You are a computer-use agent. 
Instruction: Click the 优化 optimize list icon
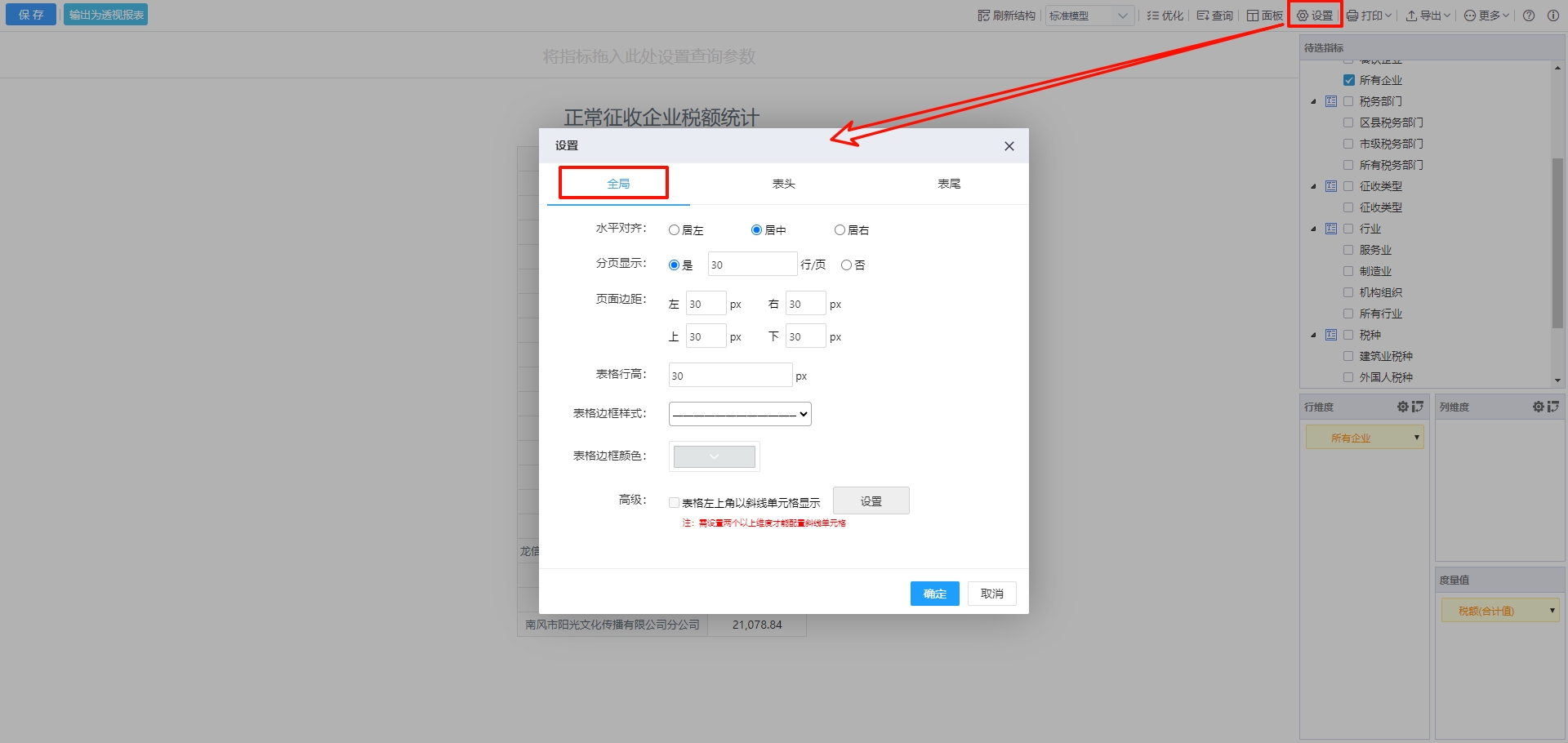click(x=1152, y=16)
